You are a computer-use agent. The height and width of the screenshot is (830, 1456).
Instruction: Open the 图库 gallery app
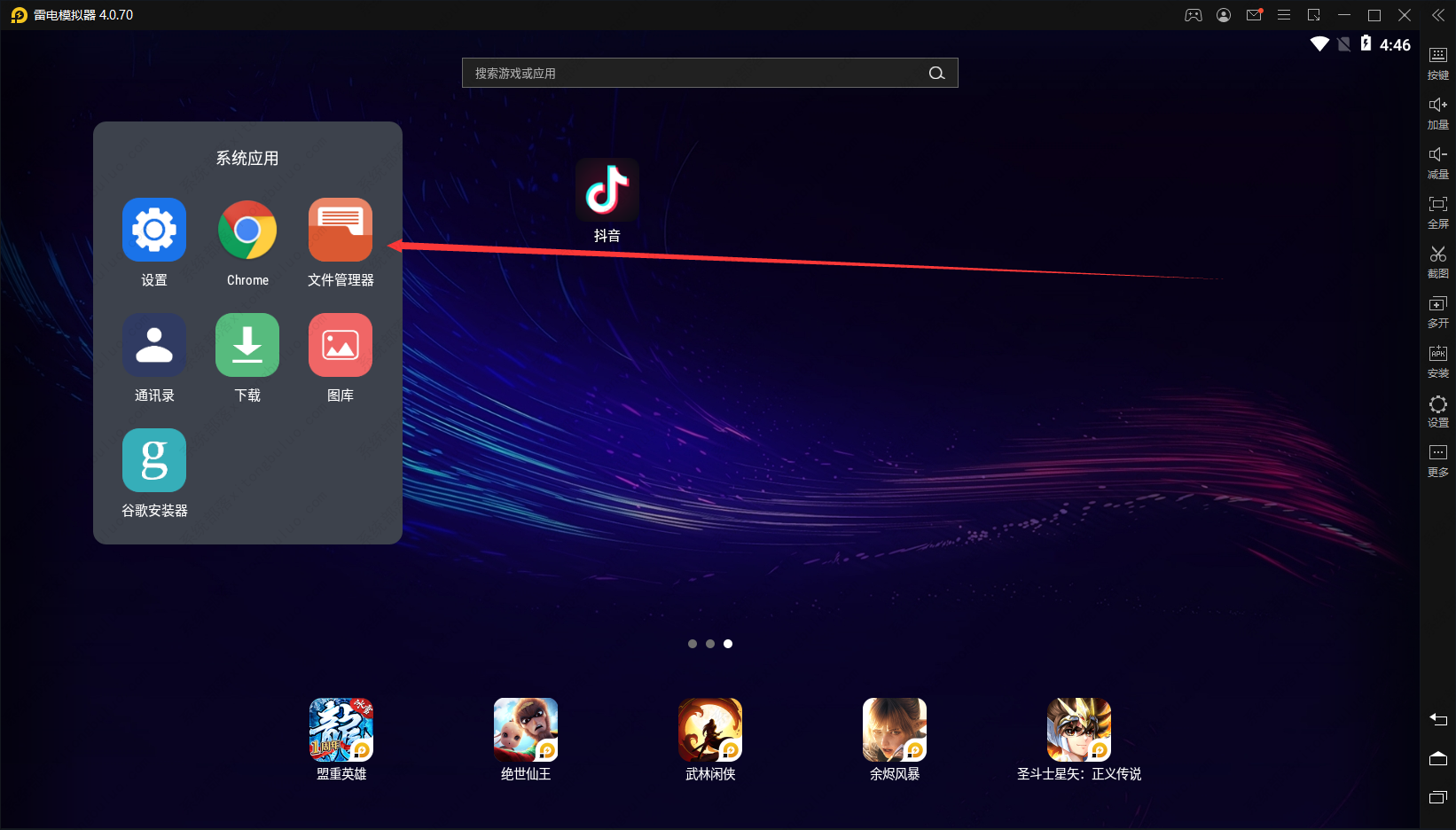341,346
